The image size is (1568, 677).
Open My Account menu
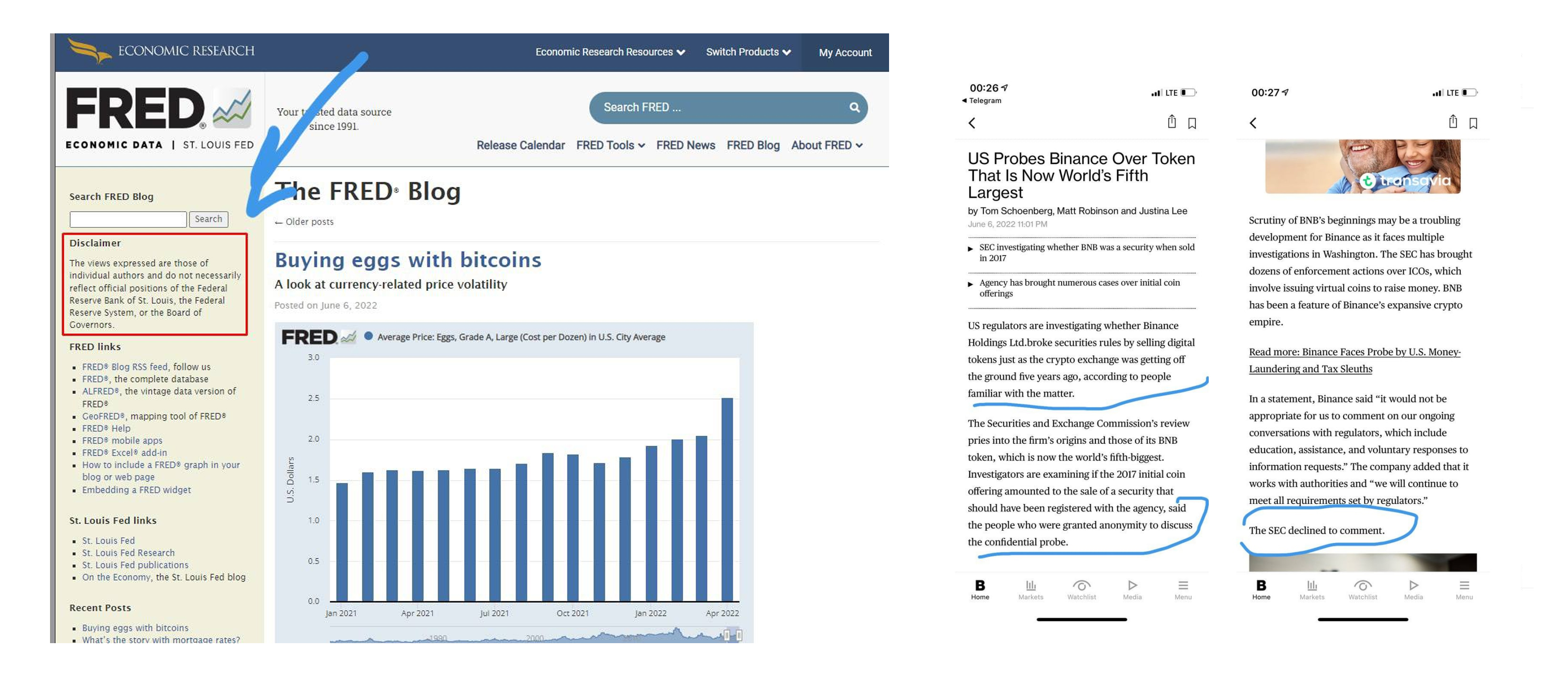coord(845,52)
